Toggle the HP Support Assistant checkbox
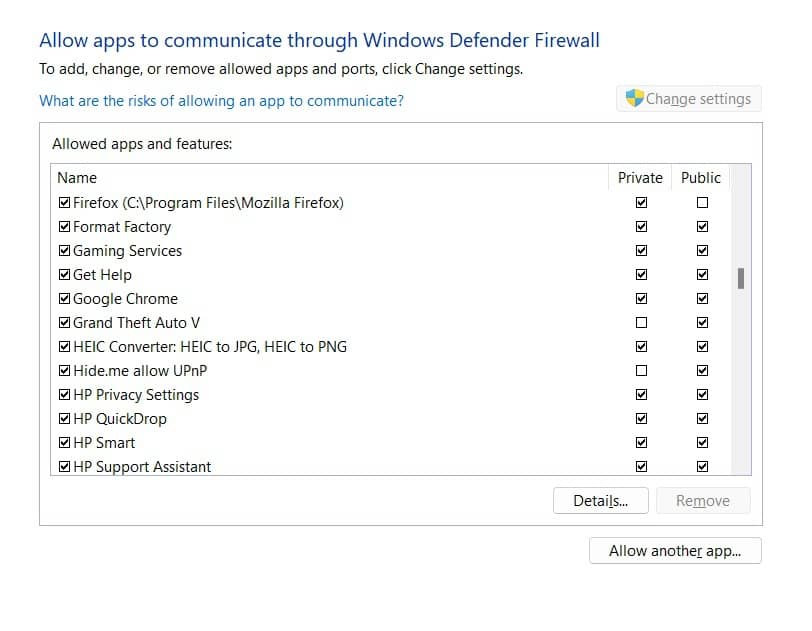Viewport: 812px width, 631px height. coord(64,466)
